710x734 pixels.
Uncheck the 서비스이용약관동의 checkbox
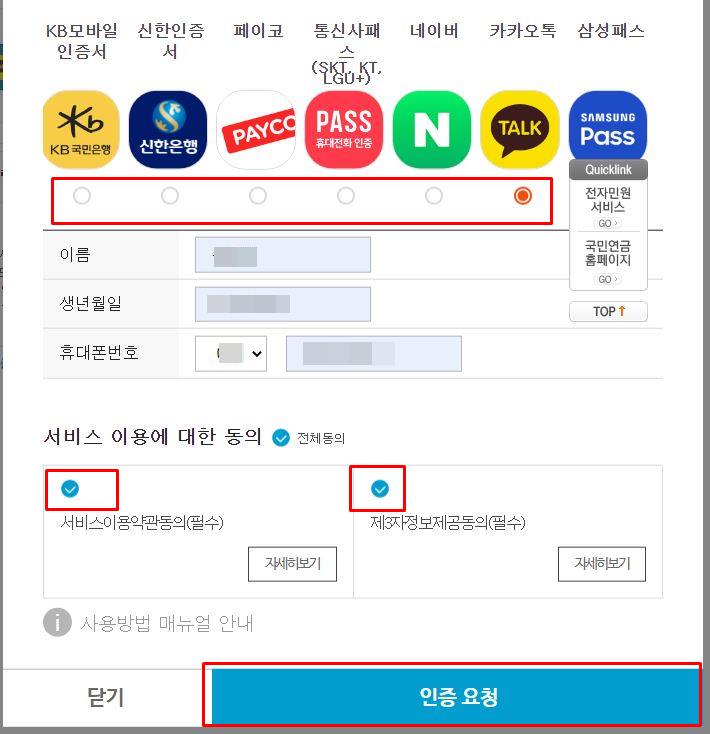[70, 489]
